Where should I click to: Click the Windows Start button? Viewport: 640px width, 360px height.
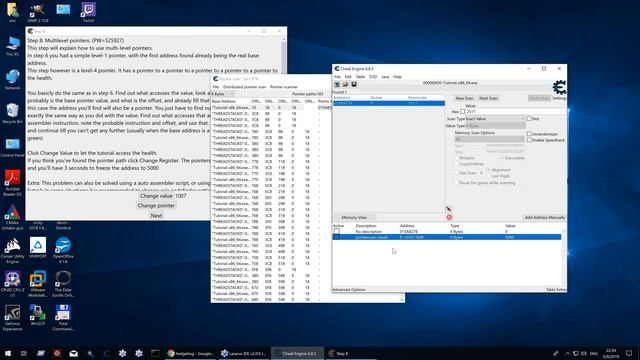coord(8,353)
